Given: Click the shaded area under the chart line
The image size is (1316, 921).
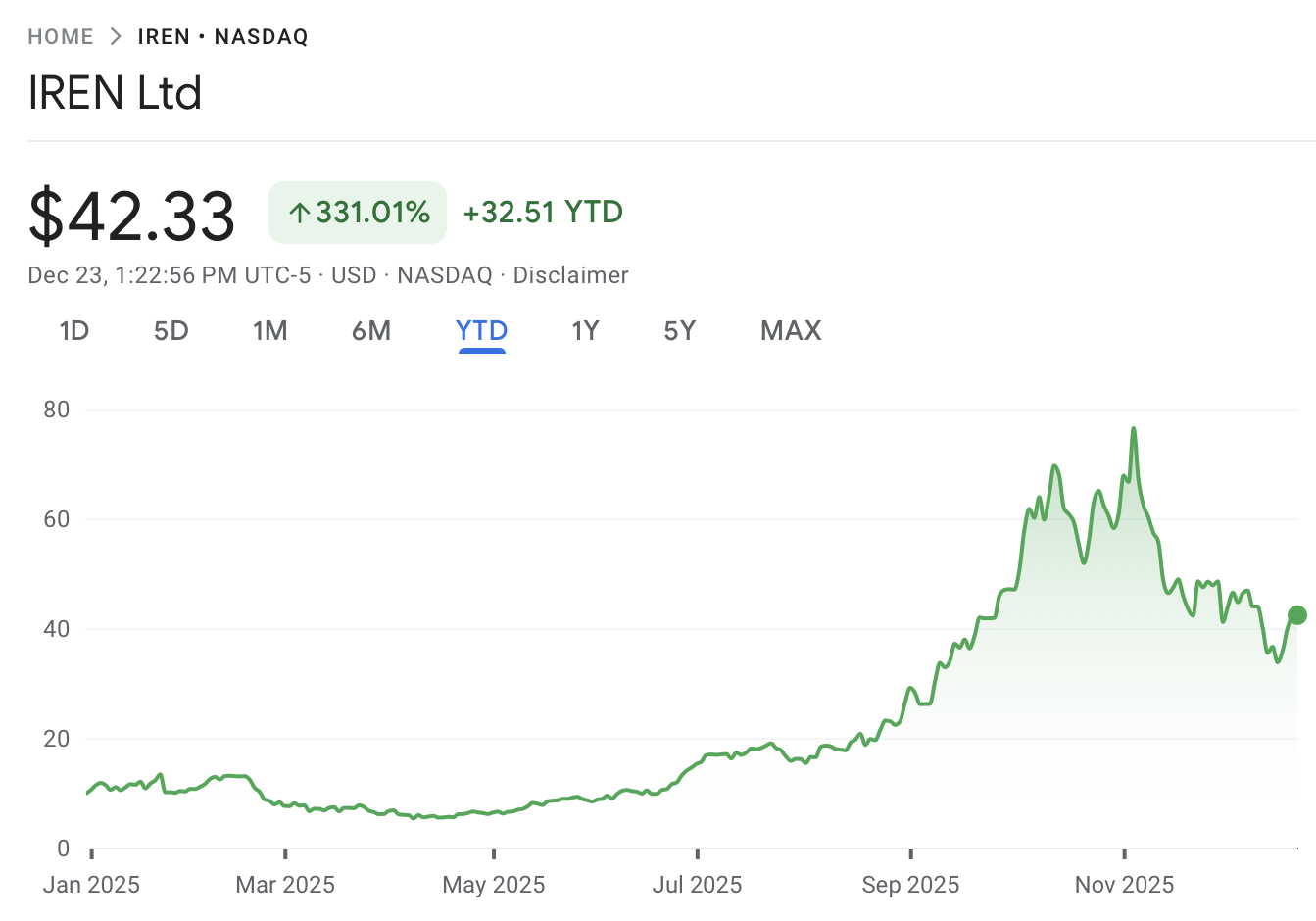Looking at the screenshot, I should tap(1078, 686).
